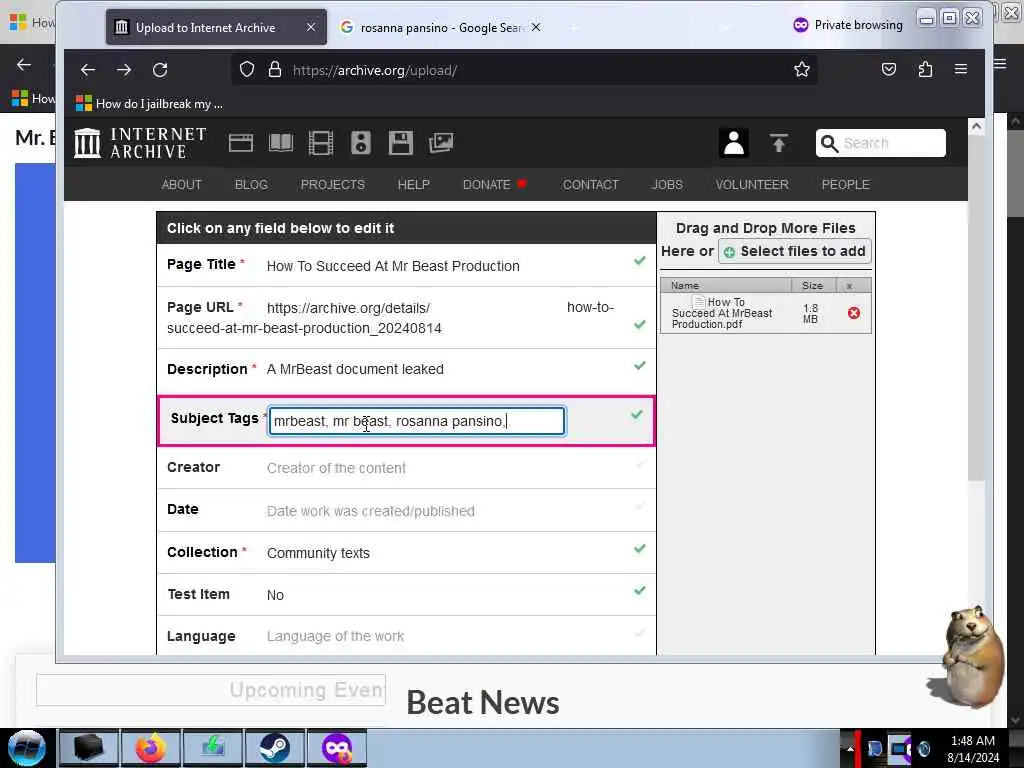
Task: Open the PROJECTS menu item
Action: [332, 185]
